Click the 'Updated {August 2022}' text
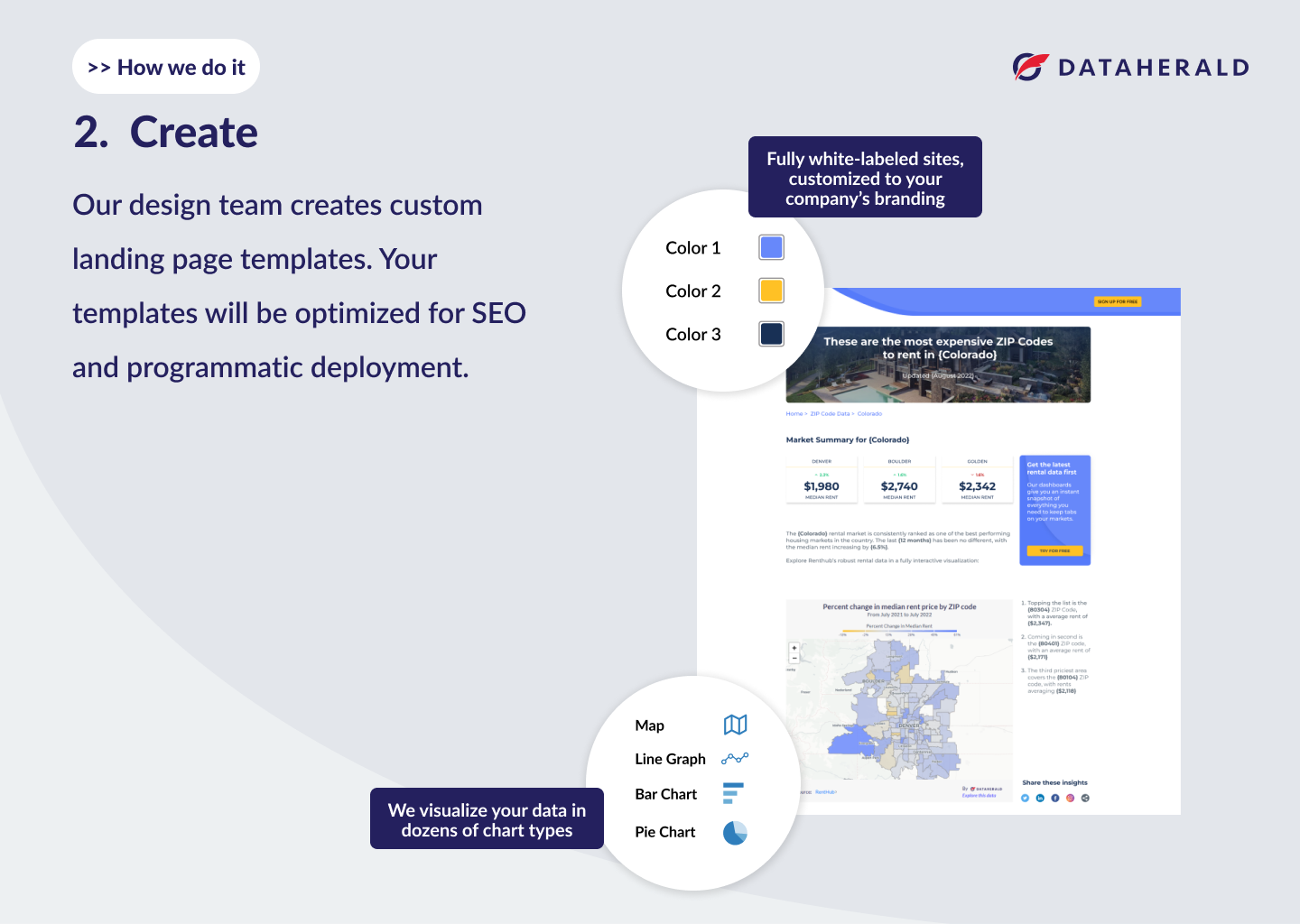Image resolution: width=1300 pixels, height=924 pixels. pos(938,375)
